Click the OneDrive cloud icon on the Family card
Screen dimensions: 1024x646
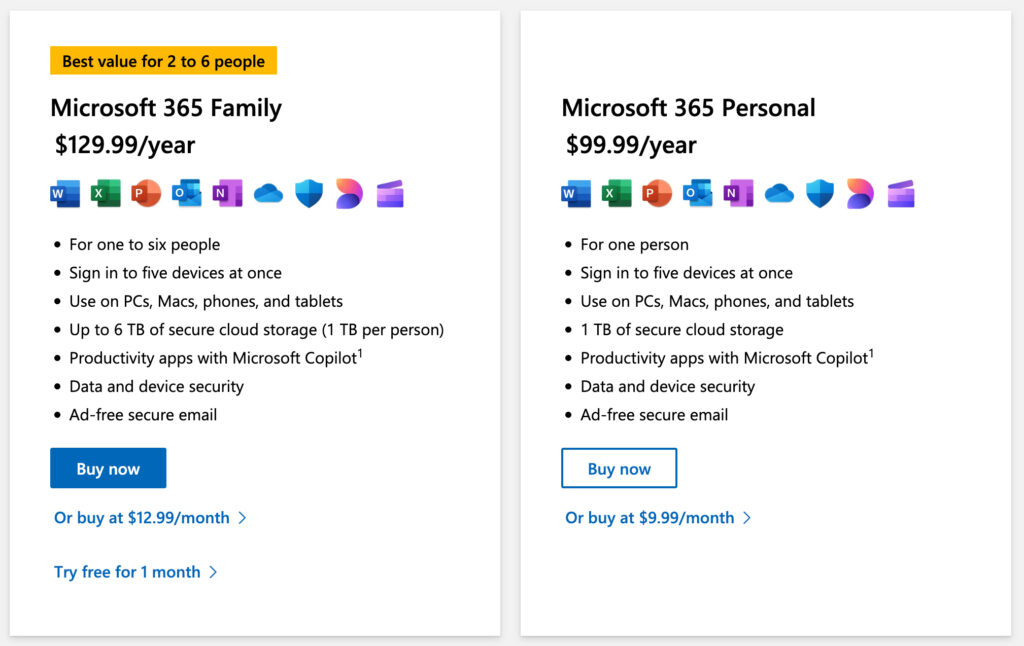(268, 193)
